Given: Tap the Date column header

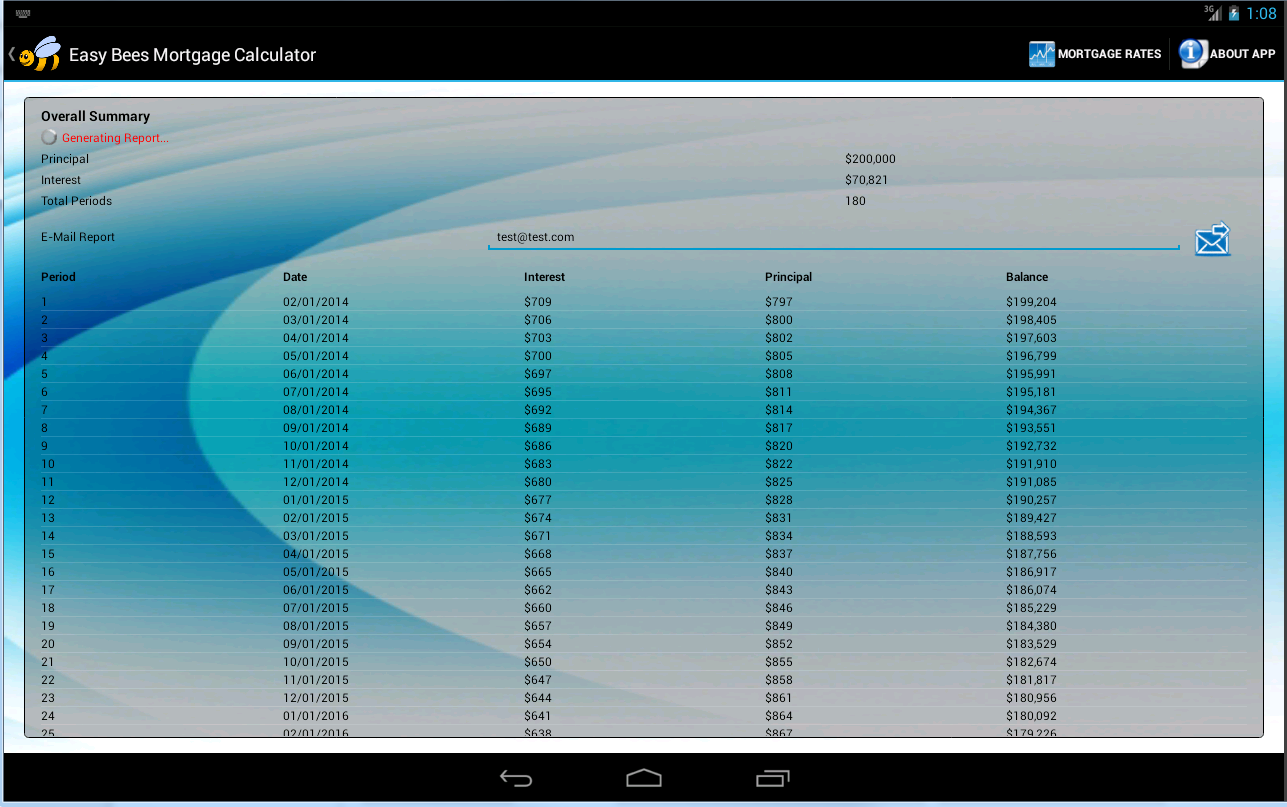Looking at the screenshot, I should point(295,277).
